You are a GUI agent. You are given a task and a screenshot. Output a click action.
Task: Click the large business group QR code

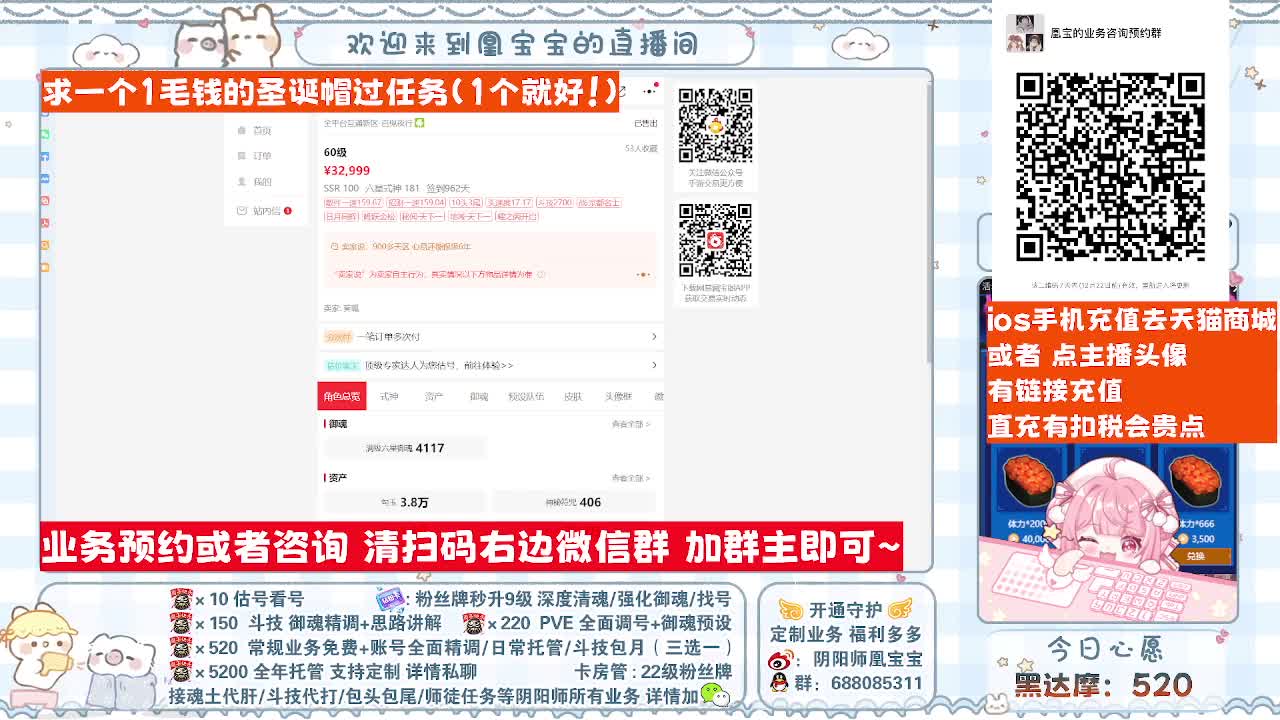(x=1111, y=167)
